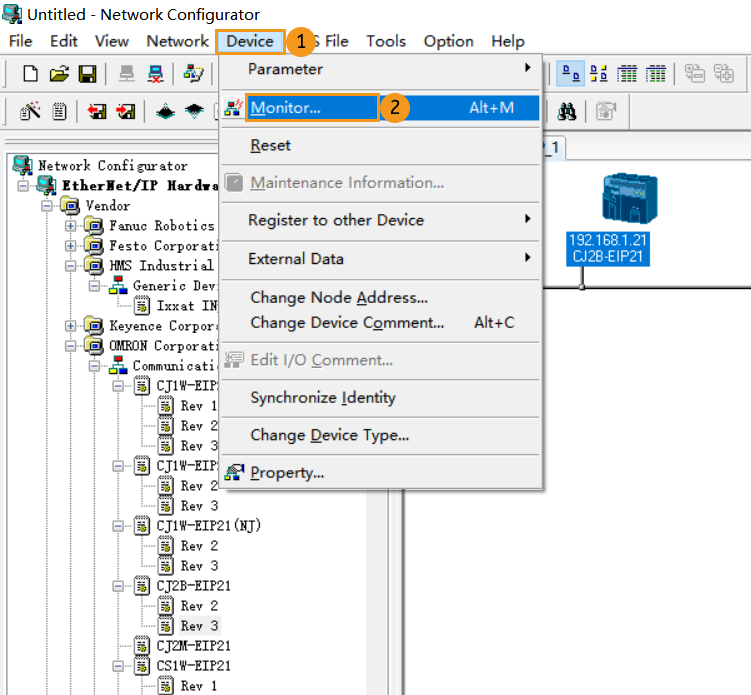Collapse the HMS Industrial vendor node
This screenshot has width=751, height=695.
pos(71,266)
